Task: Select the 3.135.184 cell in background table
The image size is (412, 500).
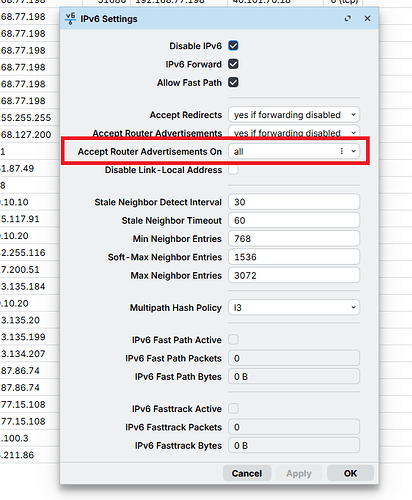Action: click(23, 286)
